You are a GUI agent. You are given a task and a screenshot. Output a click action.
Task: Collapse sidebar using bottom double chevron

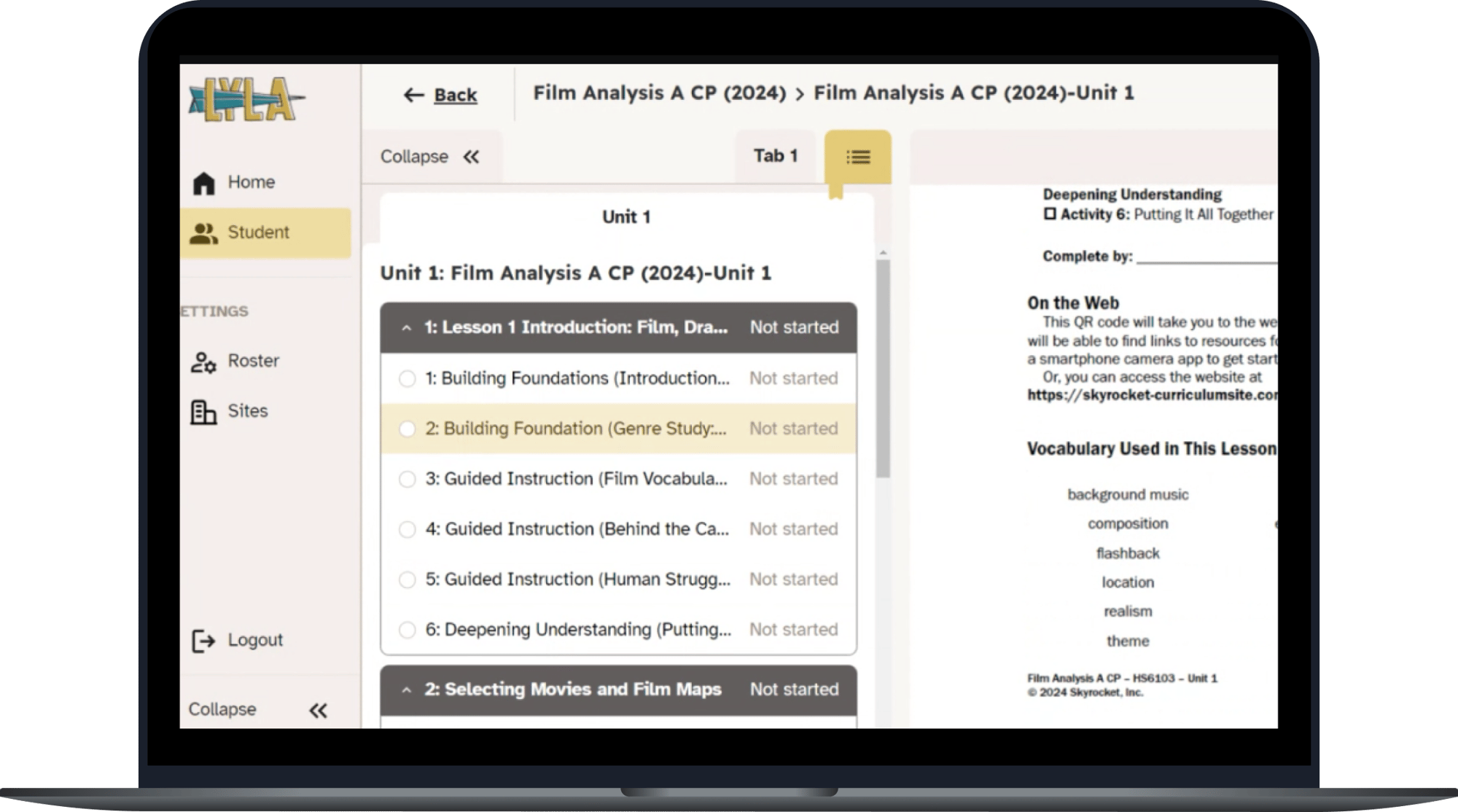(318, 711)
